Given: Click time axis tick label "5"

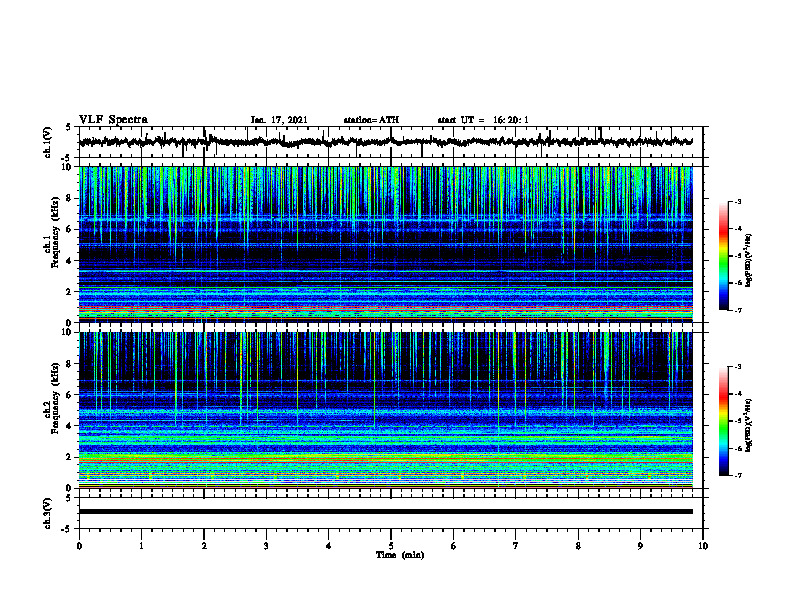Looking at the screenshot, I should pos(391,546).
